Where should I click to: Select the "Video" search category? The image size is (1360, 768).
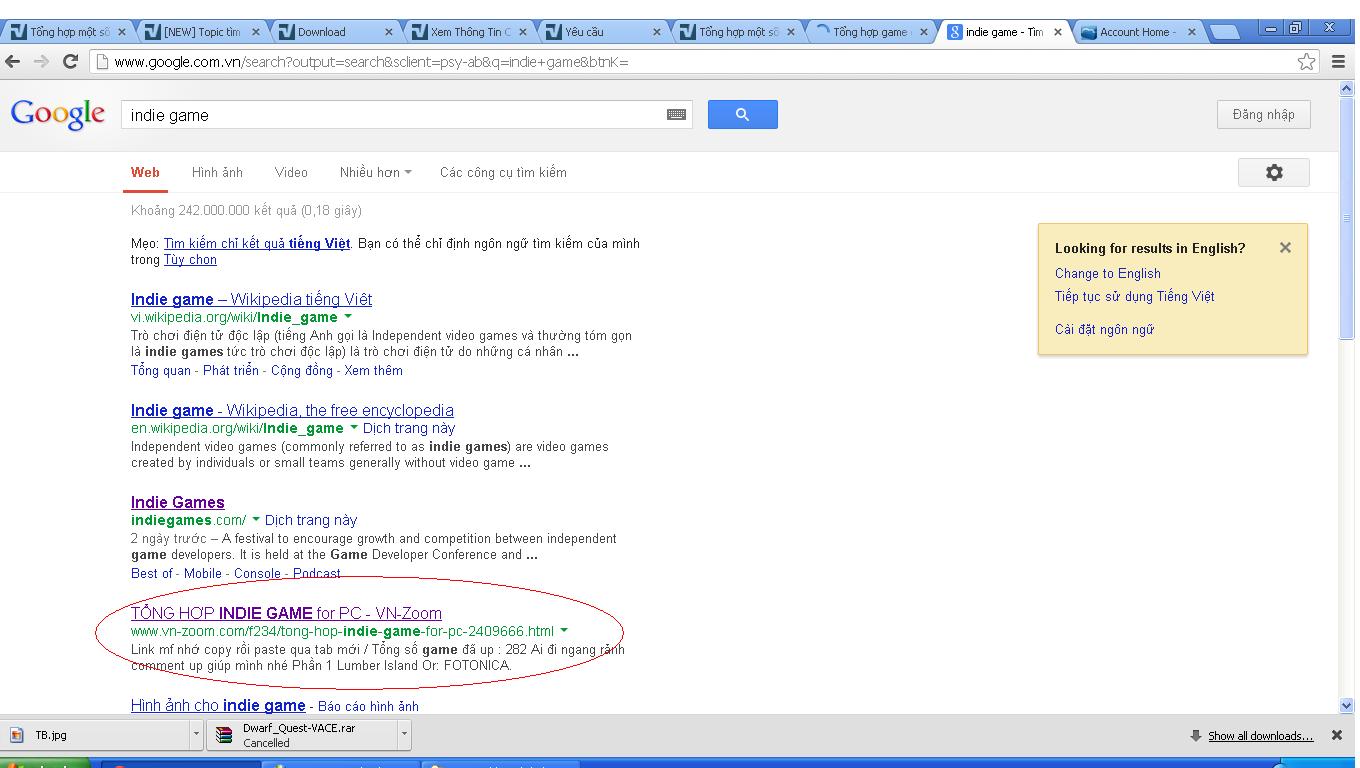click(x=291, y=172)
